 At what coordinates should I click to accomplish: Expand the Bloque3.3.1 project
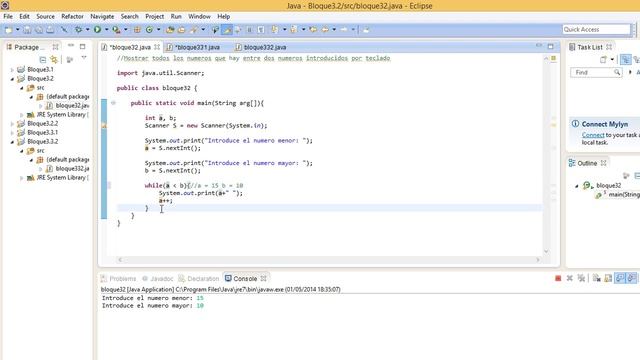pyautogui.click(x=12, y=133)
